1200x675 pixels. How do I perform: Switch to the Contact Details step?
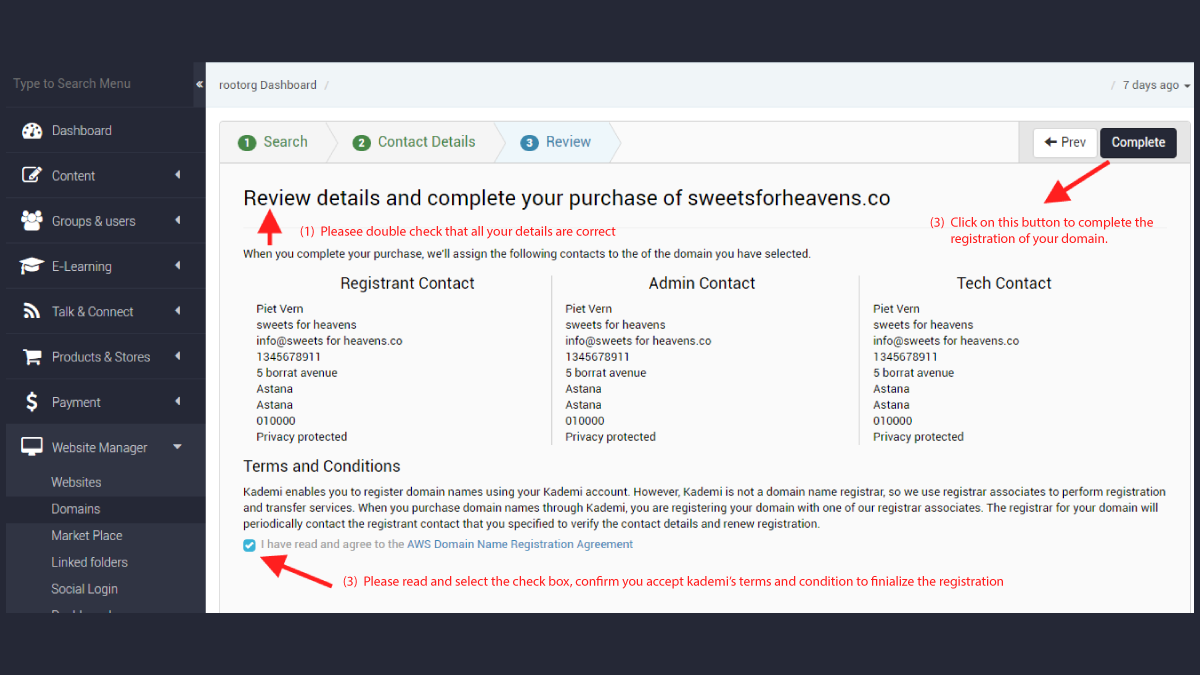(414, 142)
